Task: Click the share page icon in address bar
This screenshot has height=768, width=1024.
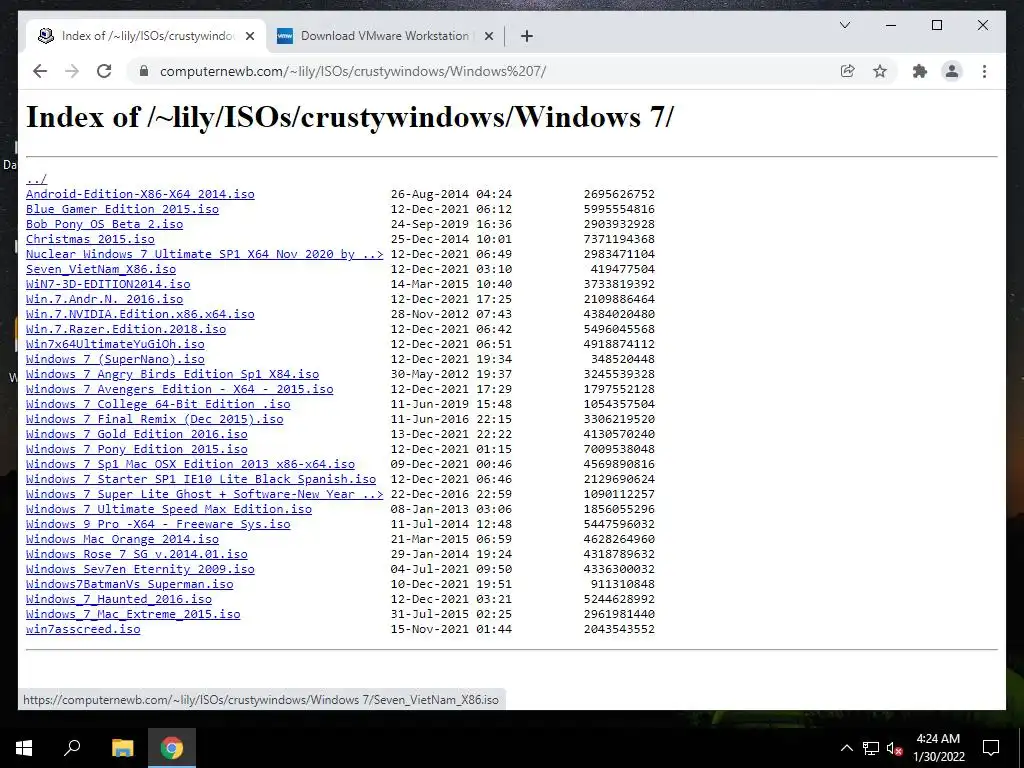Action: 847,71
